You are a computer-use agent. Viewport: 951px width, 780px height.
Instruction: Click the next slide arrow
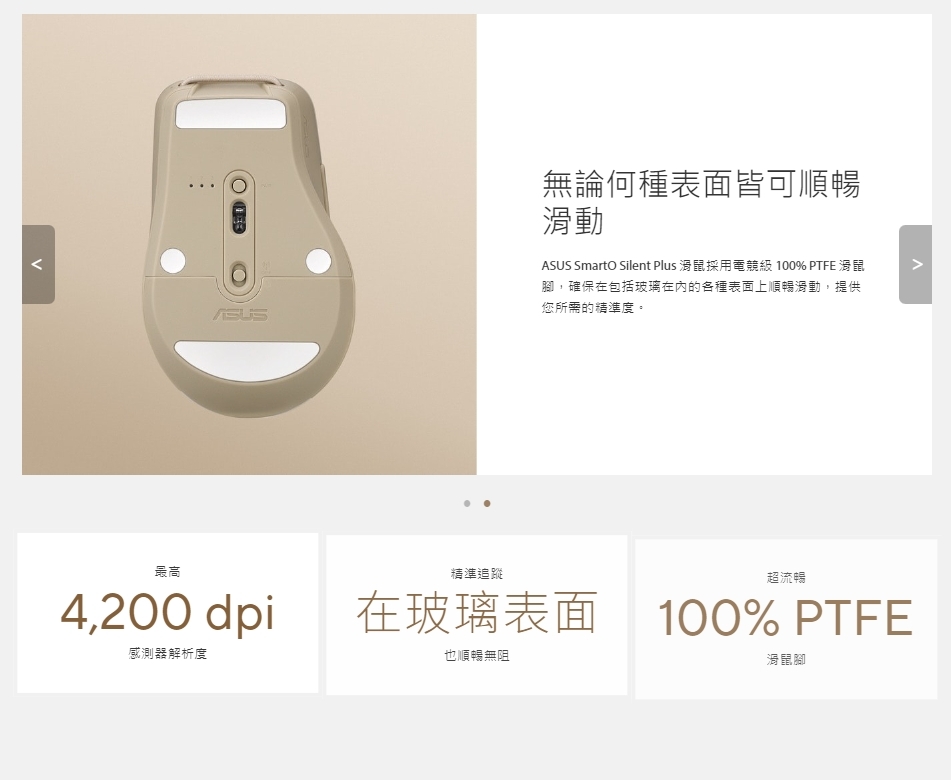point(915,264)
